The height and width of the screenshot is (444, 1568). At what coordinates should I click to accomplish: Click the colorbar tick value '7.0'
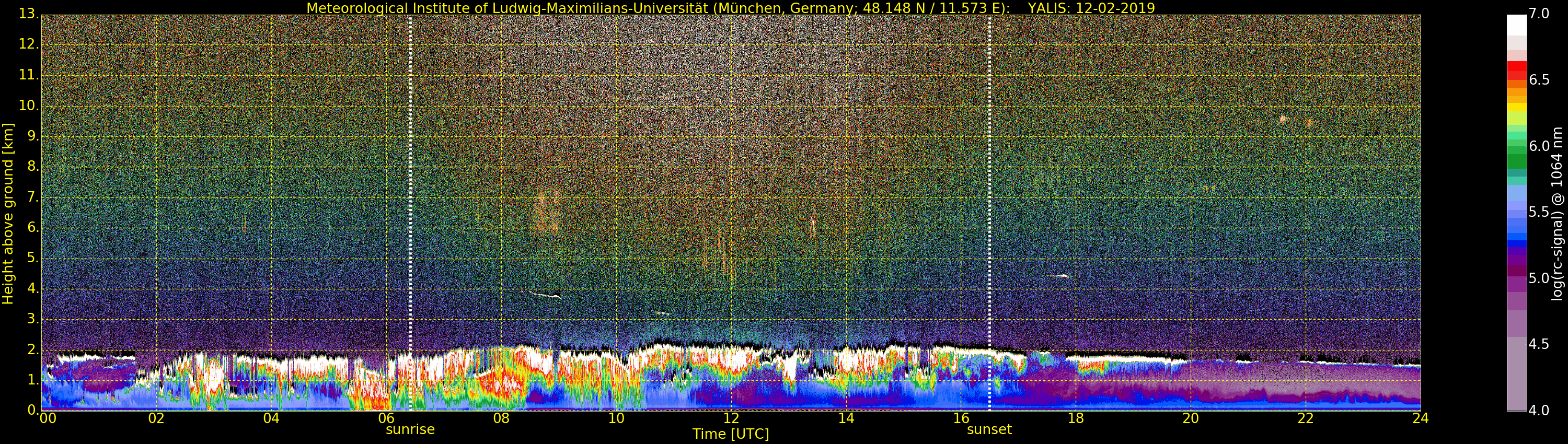click(1539, 14)
